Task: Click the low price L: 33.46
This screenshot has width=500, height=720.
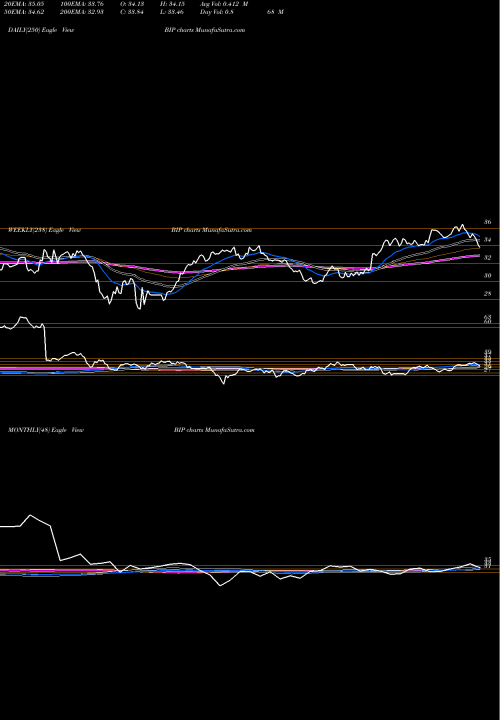Action: click(173, 12)
